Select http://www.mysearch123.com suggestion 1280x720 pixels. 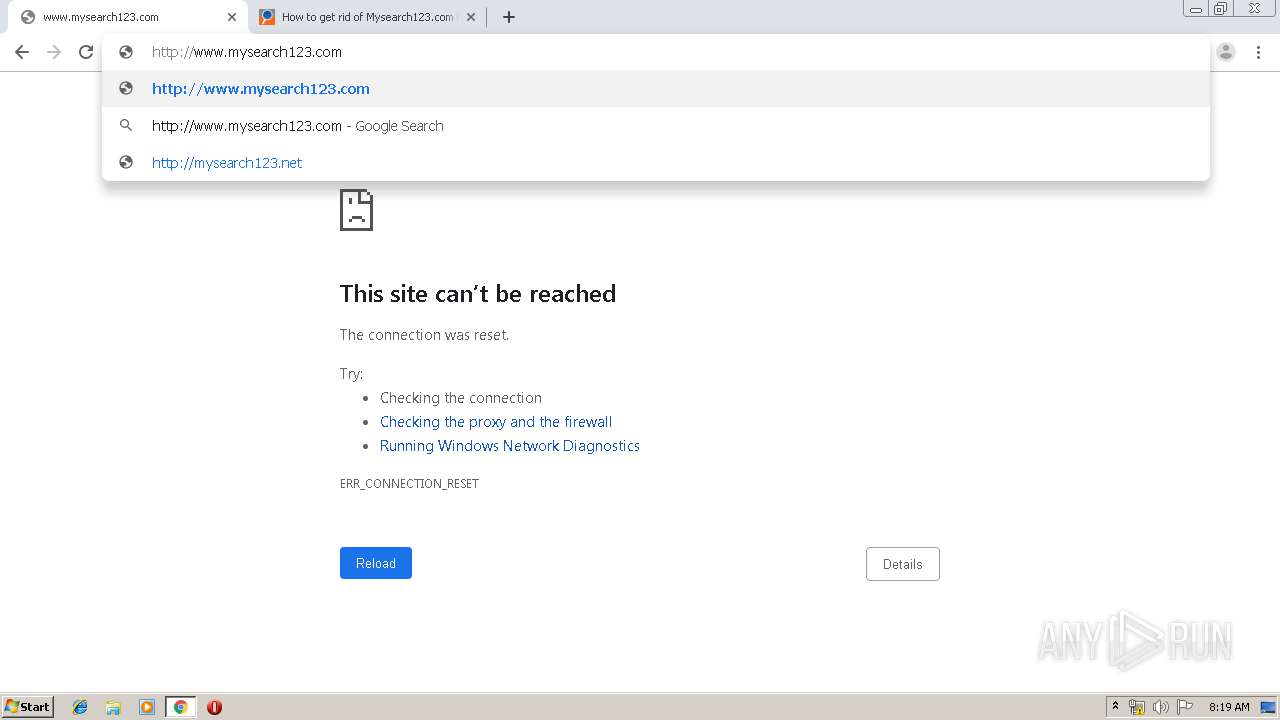point(656,89)
